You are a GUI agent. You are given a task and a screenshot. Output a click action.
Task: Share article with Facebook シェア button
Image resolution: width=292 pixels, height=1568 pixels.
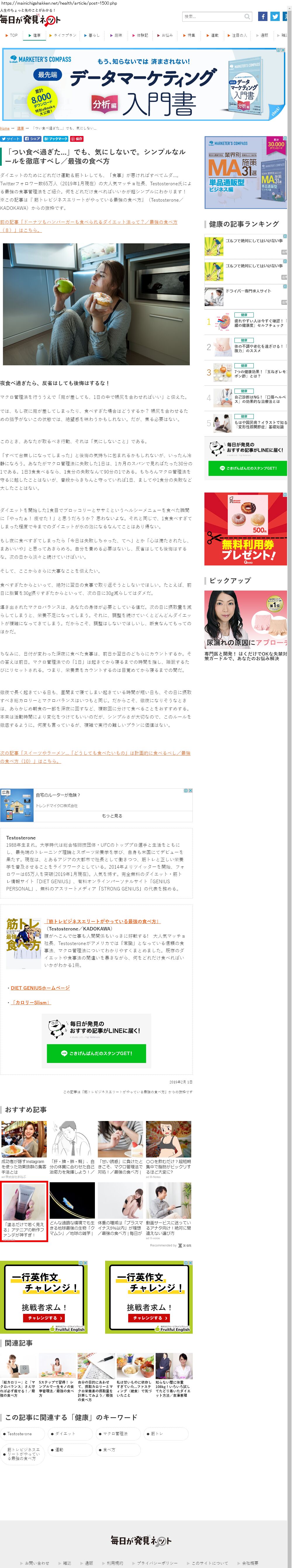pyautogui.click(x=32, y=139)
